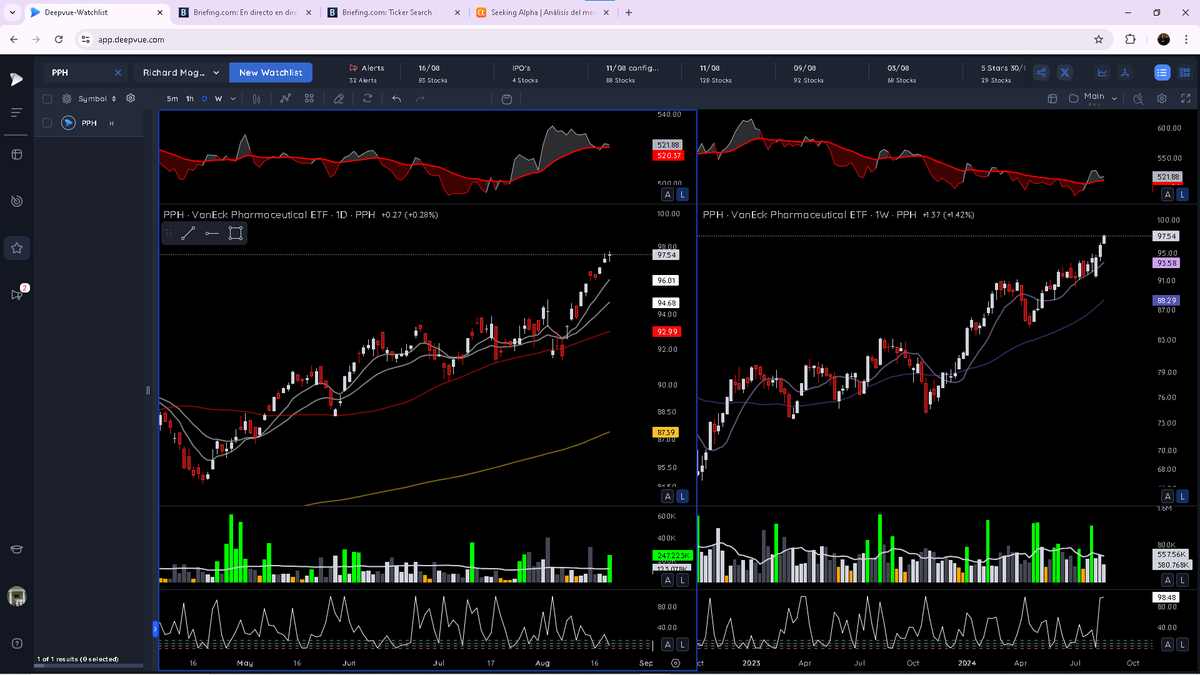Click the save chart icon
This screenshot has width=1200, height=675.
pos(507,98)
